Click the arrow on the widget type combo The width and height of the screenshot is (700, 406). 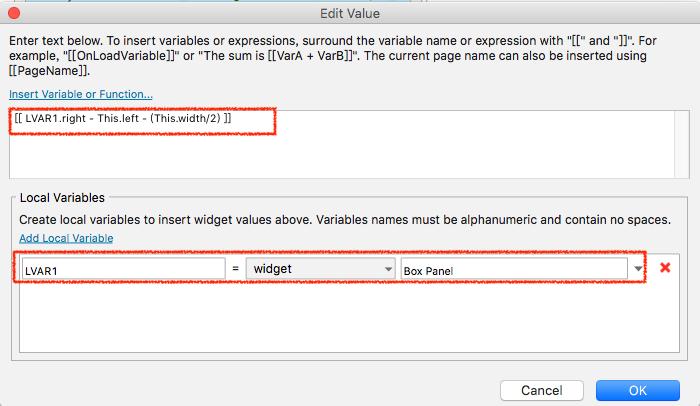click(x=388, y=269)
